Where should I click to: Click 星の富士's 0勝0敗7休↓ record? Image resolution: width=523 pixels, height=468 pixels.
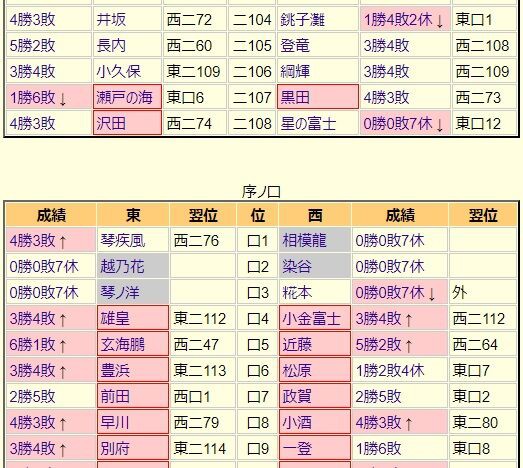coord(404,124)
